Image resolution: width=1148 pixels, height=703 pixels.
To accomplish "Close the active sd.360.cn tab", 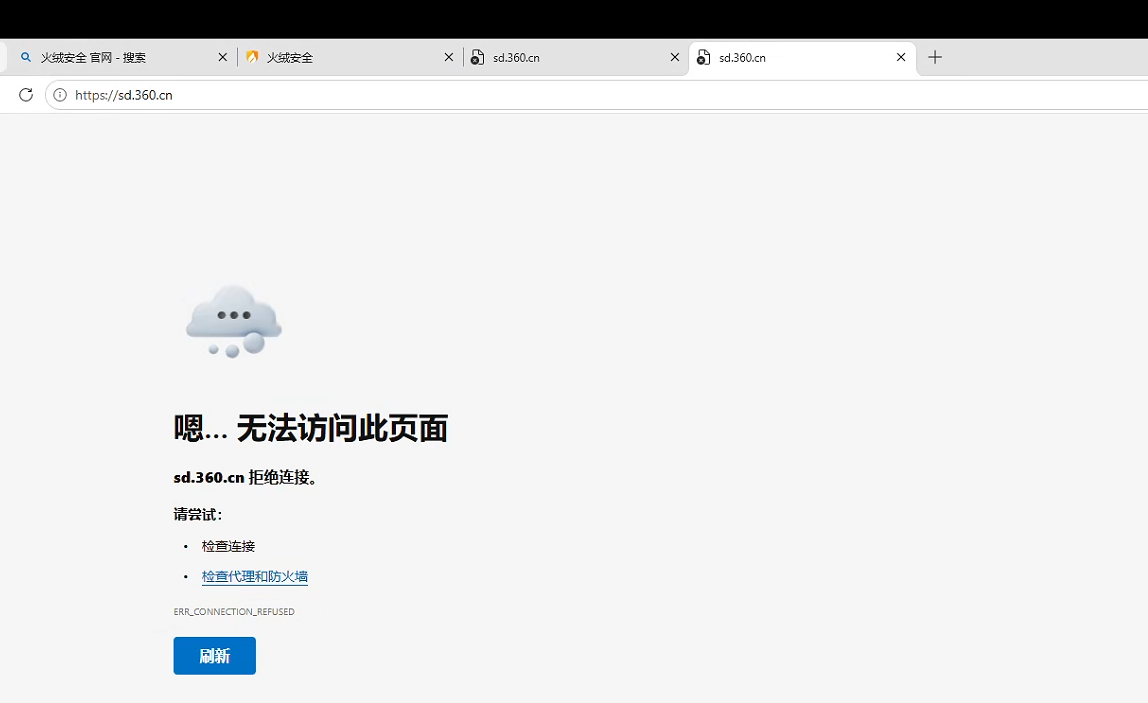I will pyautogui.click(x=901, y=57).
